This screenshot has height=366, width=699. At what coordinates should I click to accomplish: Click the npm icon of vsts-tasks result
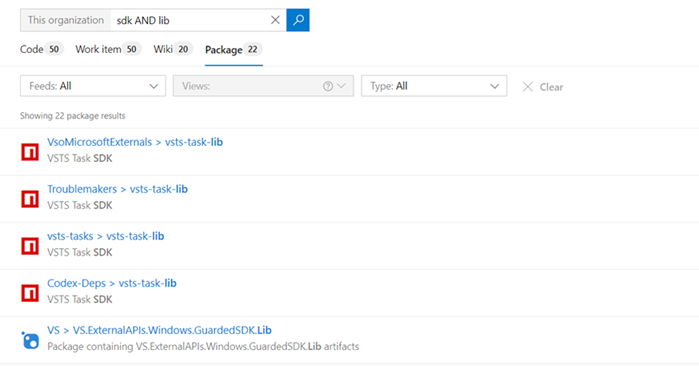click(x=30, y=246)
